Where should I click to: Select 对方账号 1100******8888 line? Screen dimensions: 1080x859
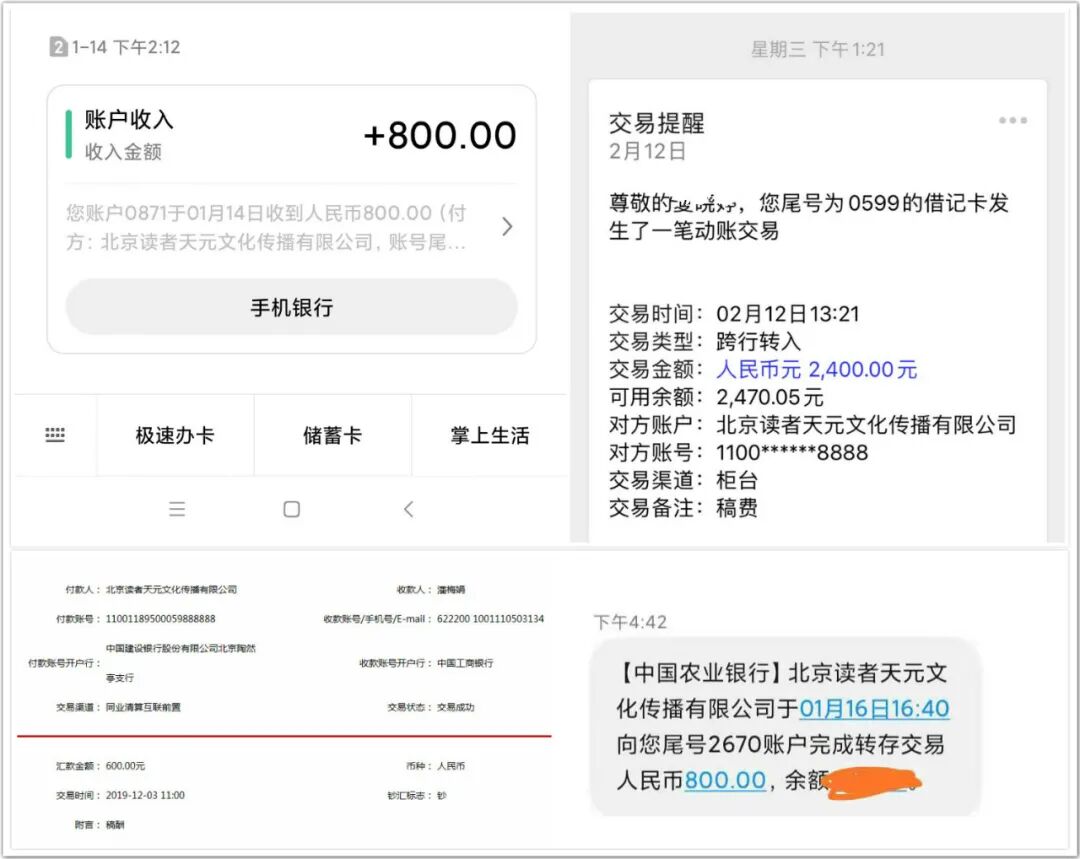(x=738, y=453)
